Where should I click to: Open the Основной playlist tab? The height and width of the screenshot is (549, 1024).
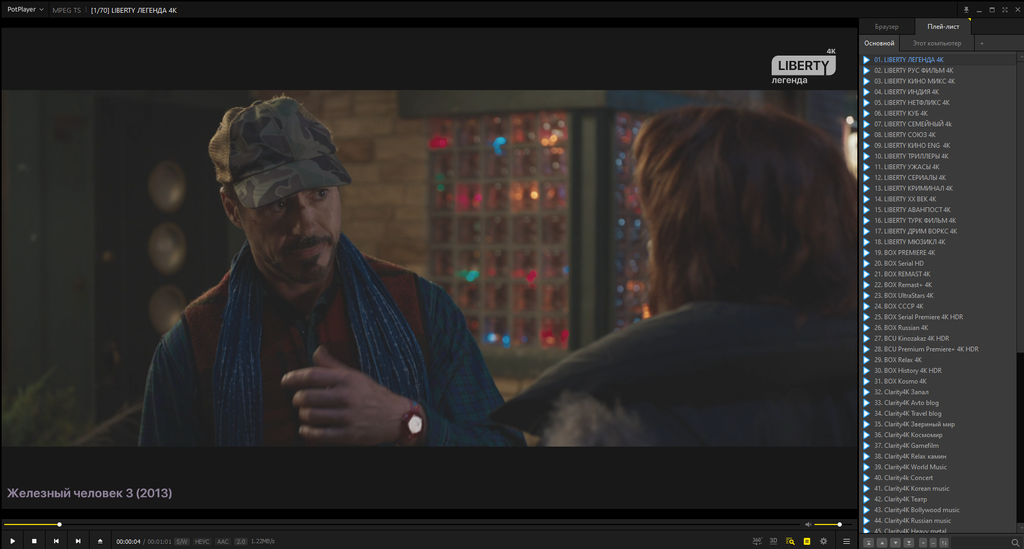click(879, 43)
